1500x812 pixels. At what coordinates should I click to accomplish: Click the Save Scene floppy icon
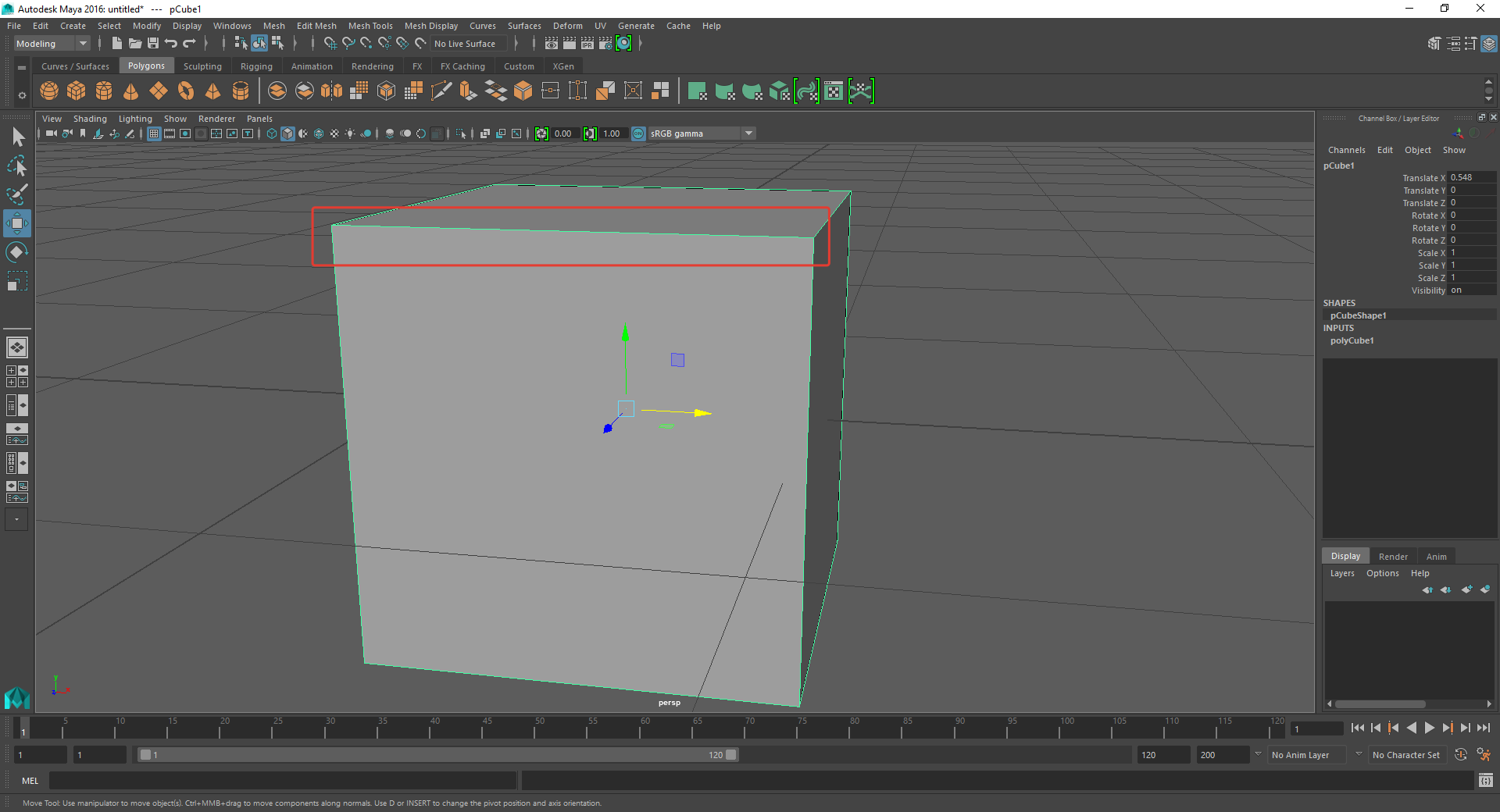coord(153,44)
